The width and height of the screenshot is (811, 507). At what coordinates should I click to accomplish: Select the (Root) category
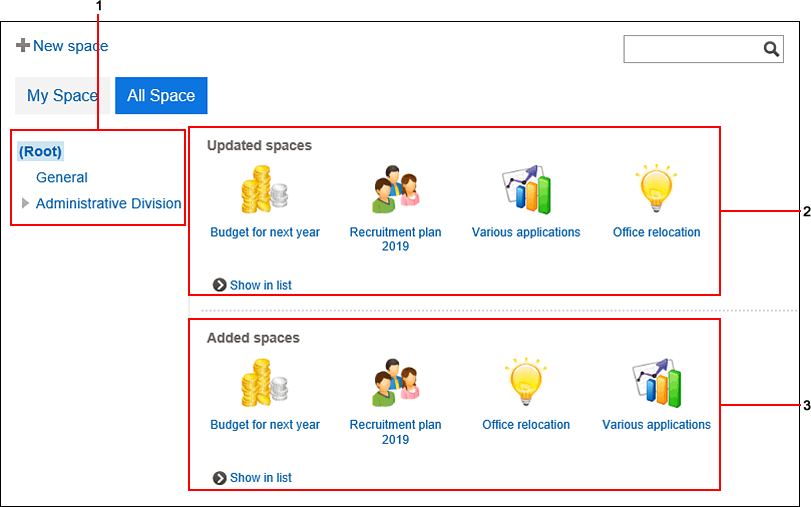coord(40,152)
